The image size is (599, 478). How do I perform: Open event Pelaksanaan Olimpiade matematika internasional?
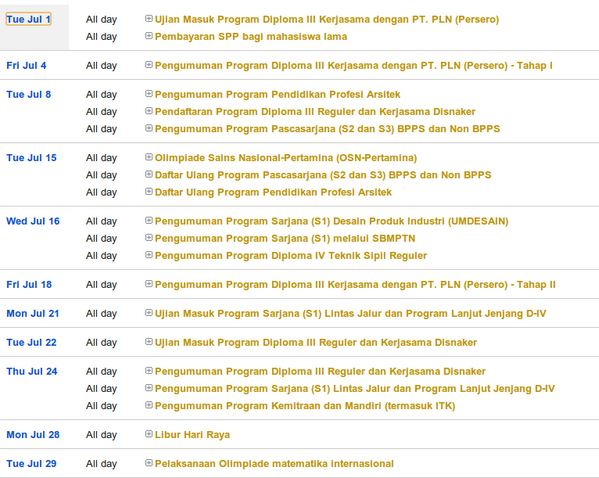274,464
